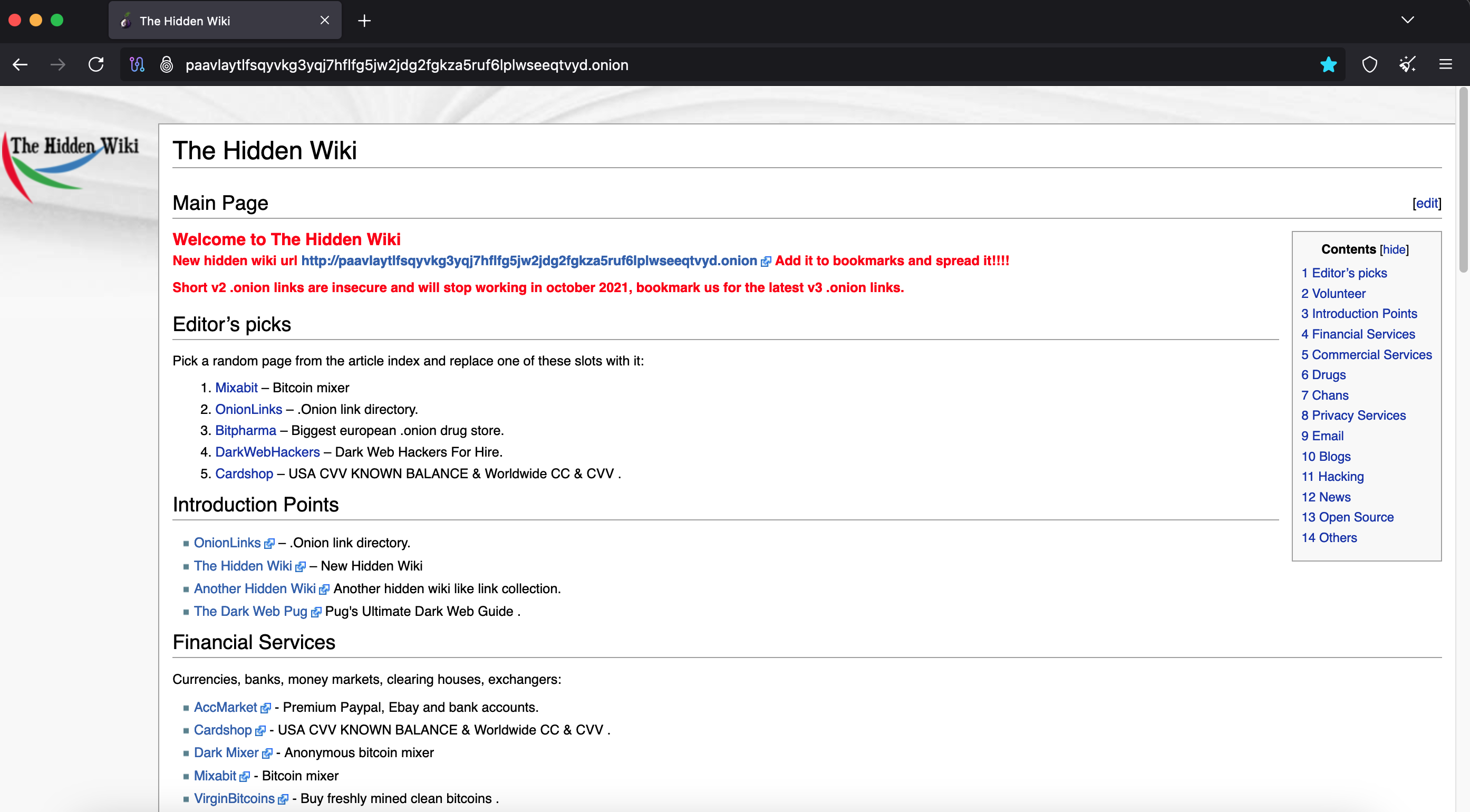Click external-link icon beside the onion URL
This screenshot has width=1470, height=812.
point(766,262)
